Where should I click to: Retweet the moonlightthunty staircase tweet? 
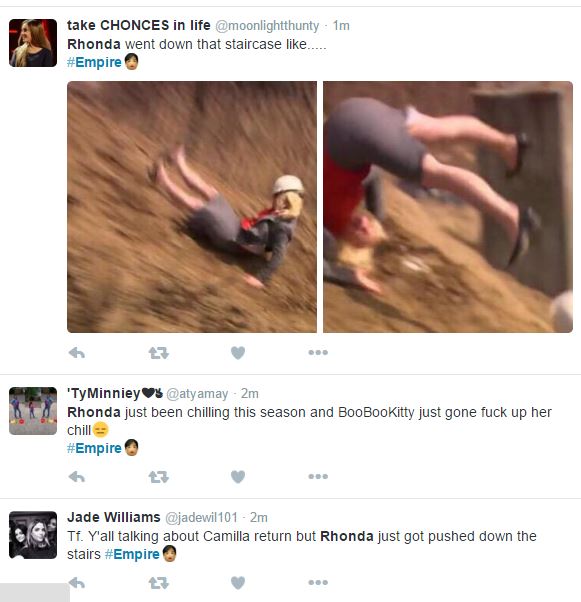(159, 352)
